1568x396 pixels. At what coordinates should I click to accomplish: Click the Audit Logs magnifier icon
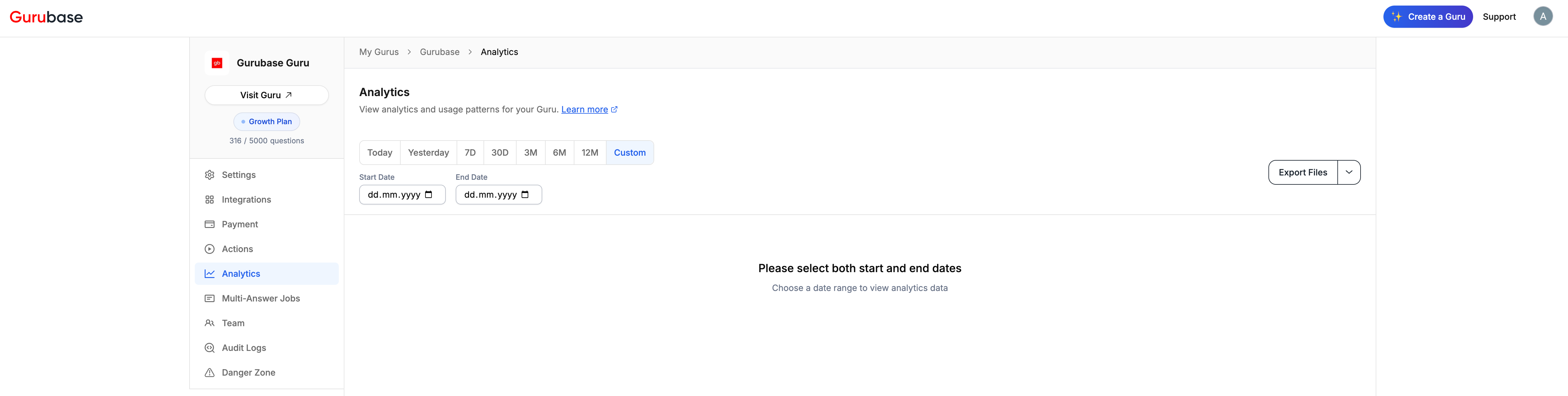(x=209, y=347)
